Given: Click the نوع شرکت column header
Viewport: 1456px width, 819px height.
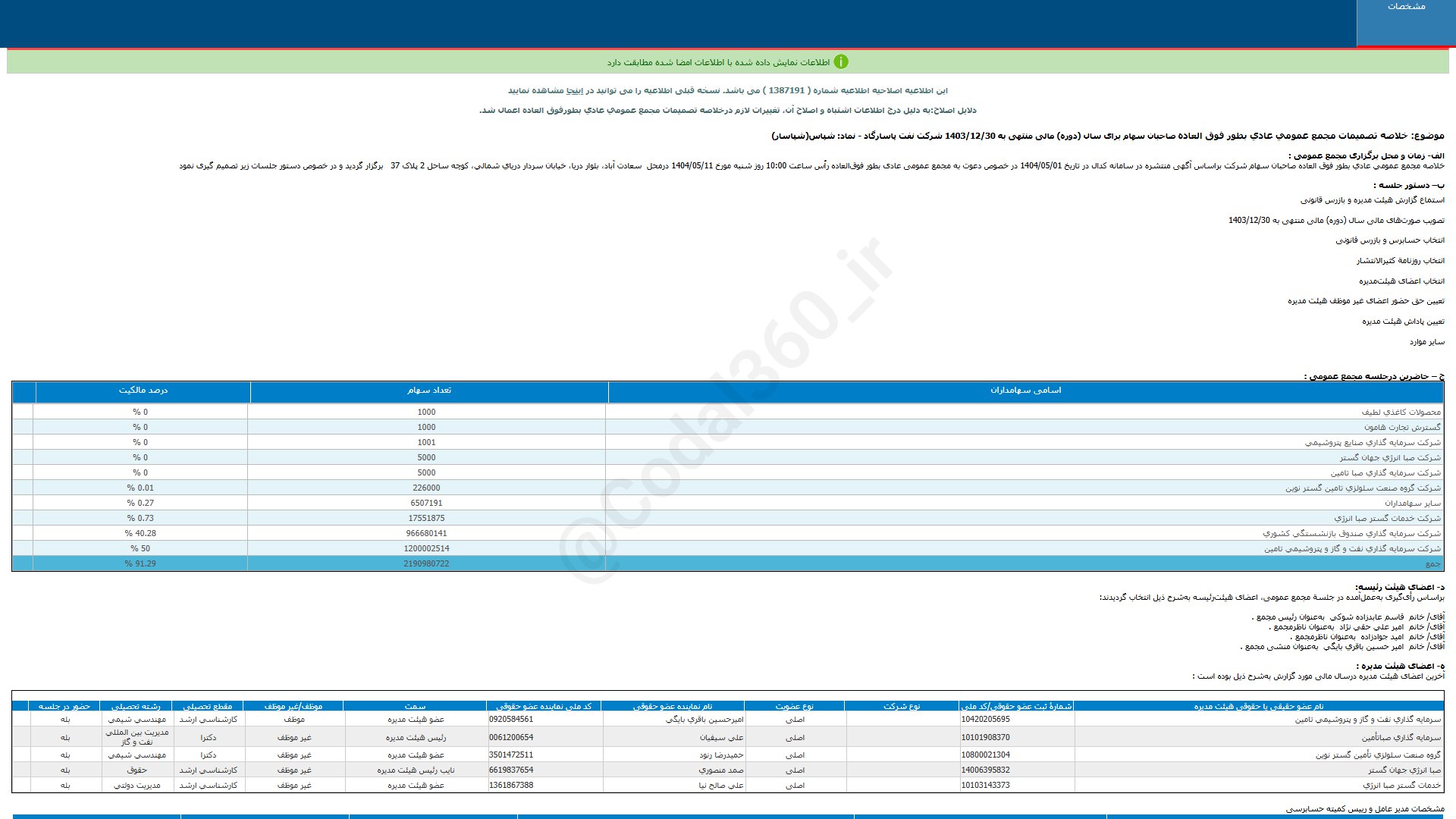Looking at the screenshot, I should pos(902,706).
